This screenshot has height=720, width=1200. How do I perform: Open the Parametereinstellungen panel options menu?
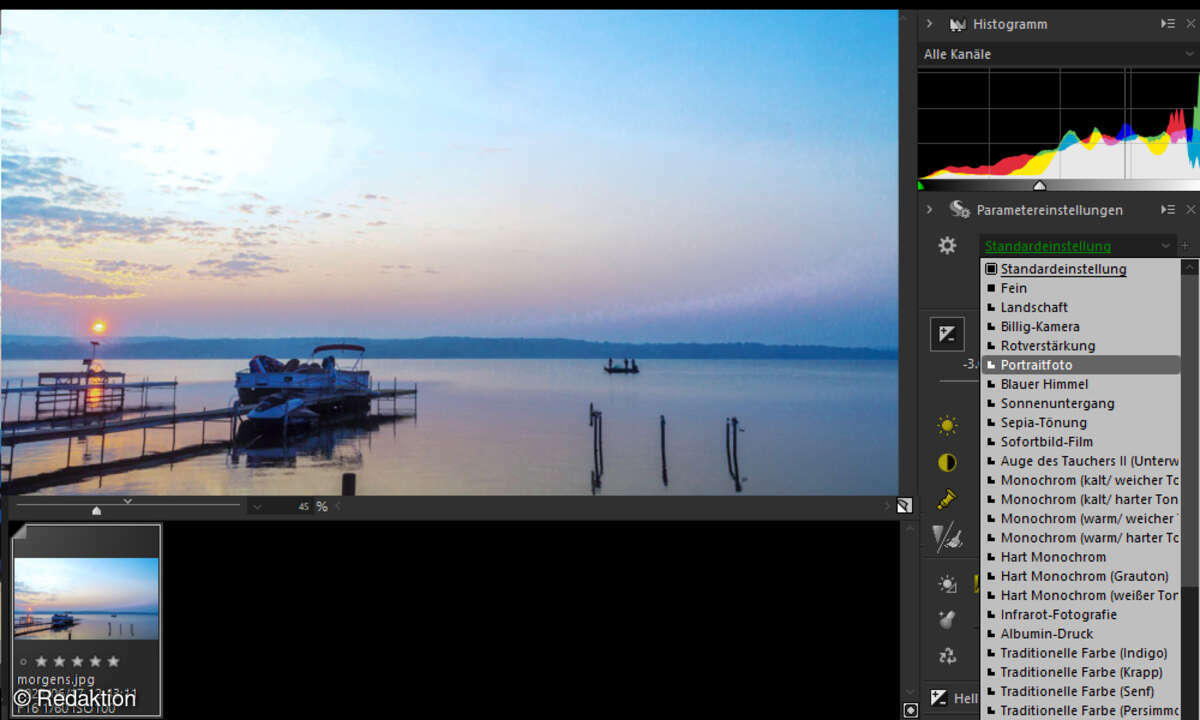(1167, 209)
